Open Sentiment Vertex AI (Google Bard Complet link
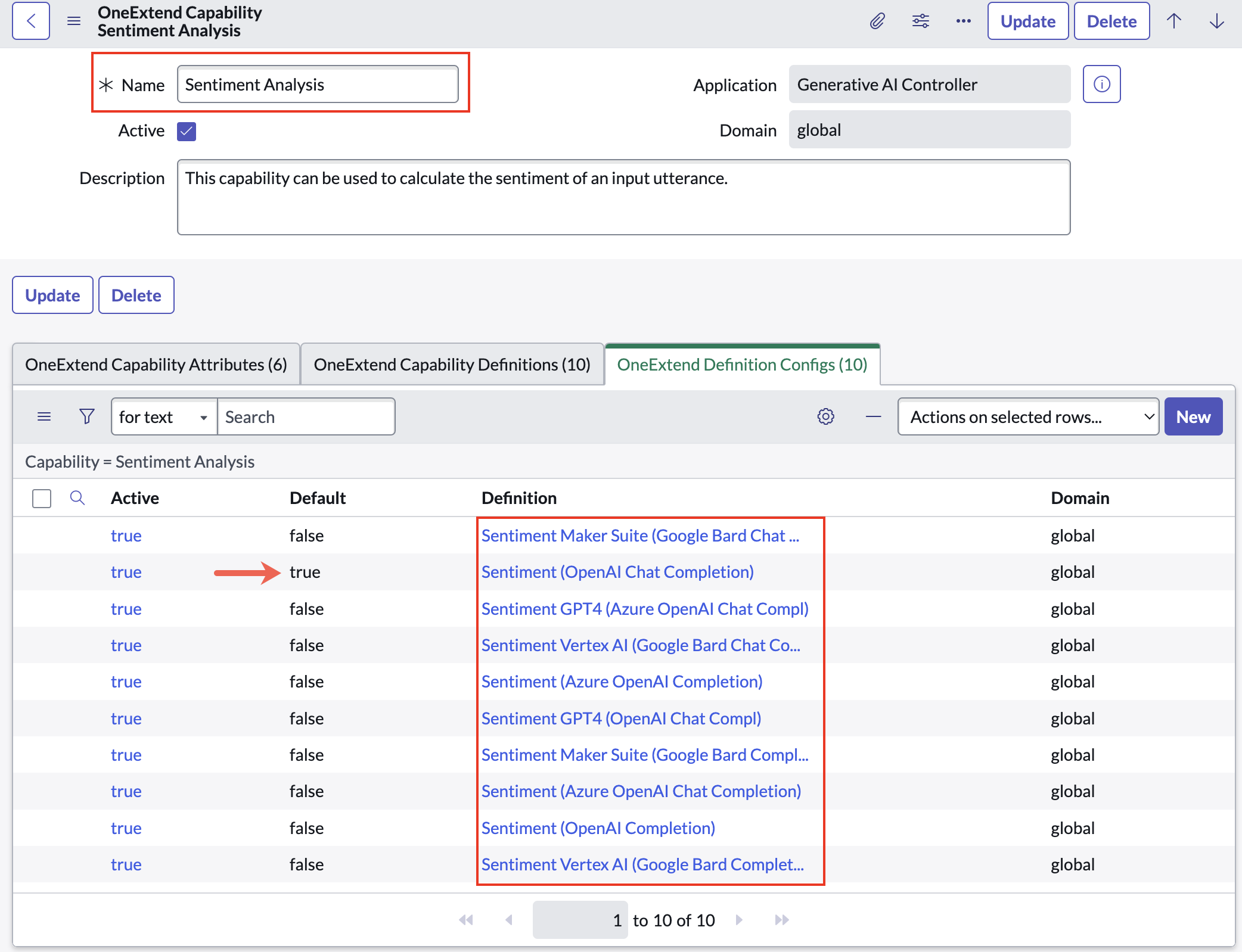1242x952 pixels. point(642,864)
